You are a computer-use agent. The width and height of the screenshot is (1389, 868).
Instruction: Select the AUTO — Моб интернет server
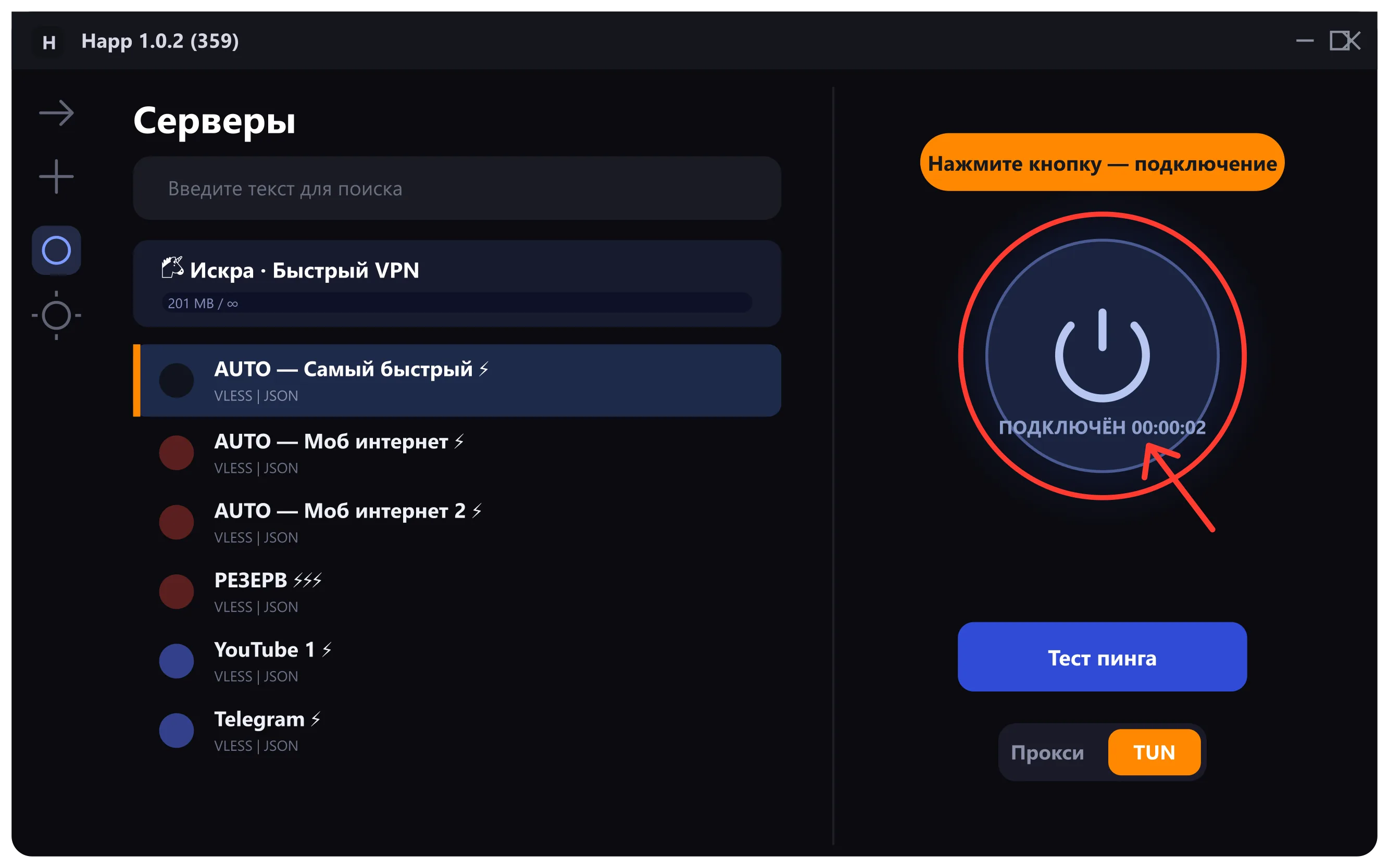pos(457,453)
